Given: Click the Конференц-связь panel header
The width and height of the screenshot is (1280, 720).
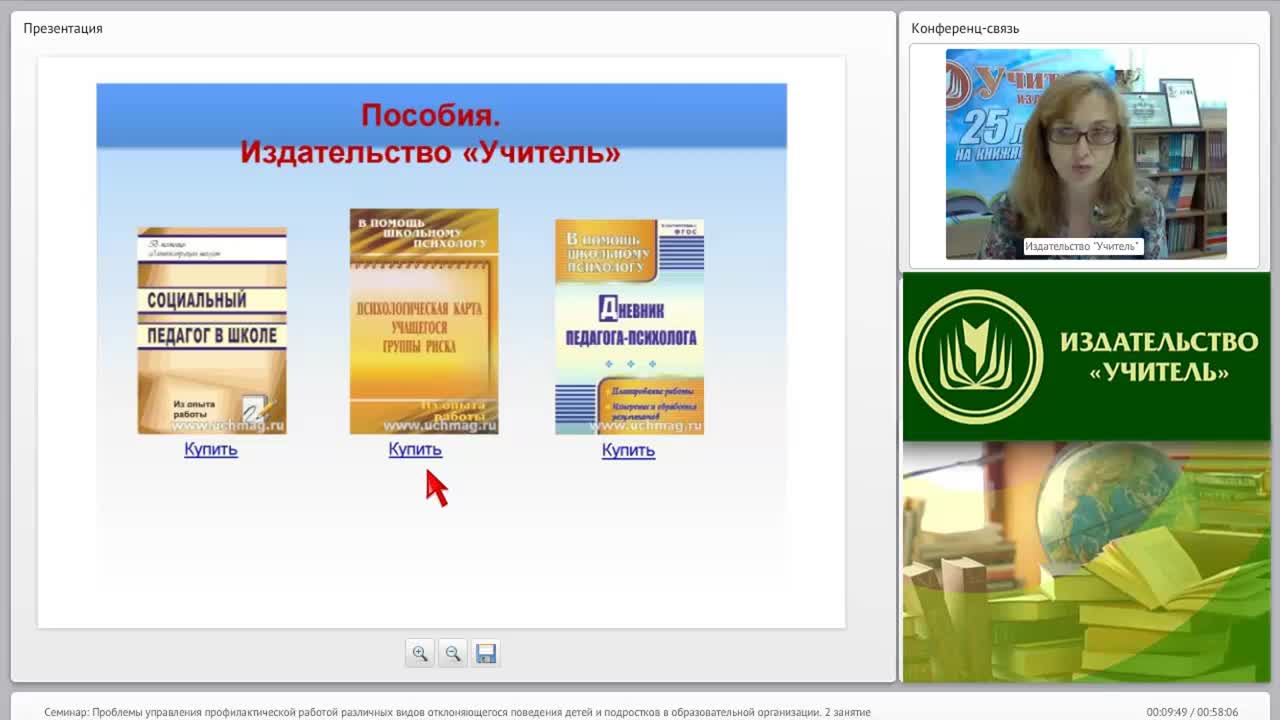Looking at the screenshot, I should pyautogui.click(x=965, y=28).
